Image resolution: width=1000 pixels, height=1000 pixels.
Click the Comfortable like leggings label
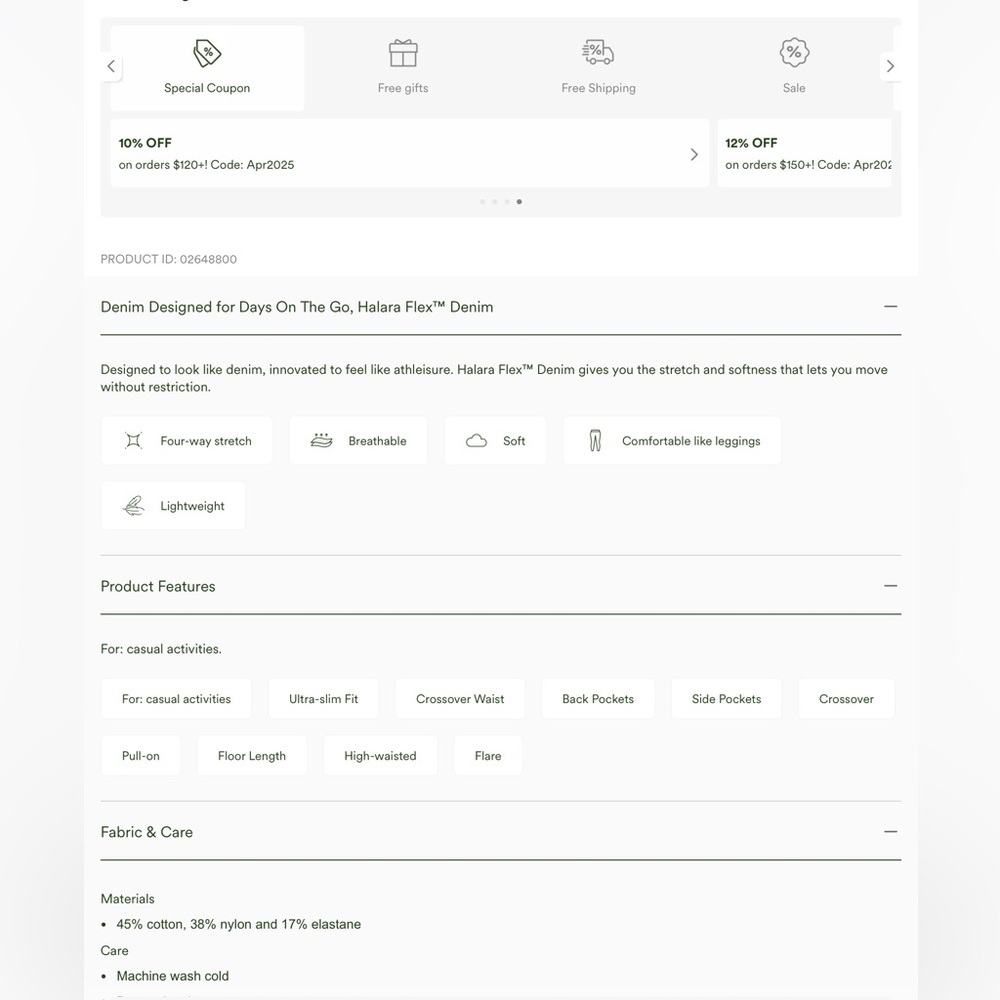691,441
